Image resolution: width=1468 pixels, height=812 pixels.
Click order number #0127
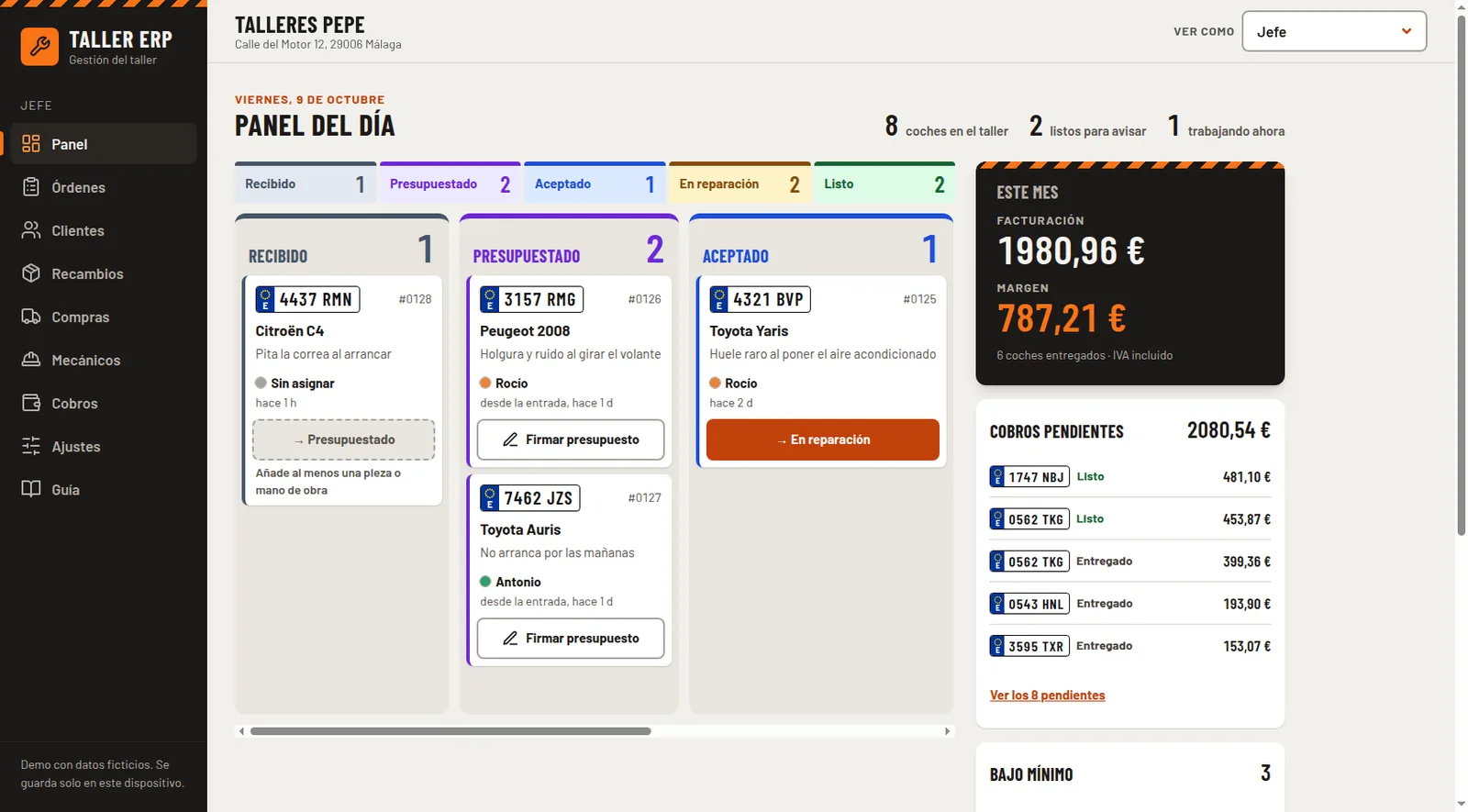(x=644, y=497)
